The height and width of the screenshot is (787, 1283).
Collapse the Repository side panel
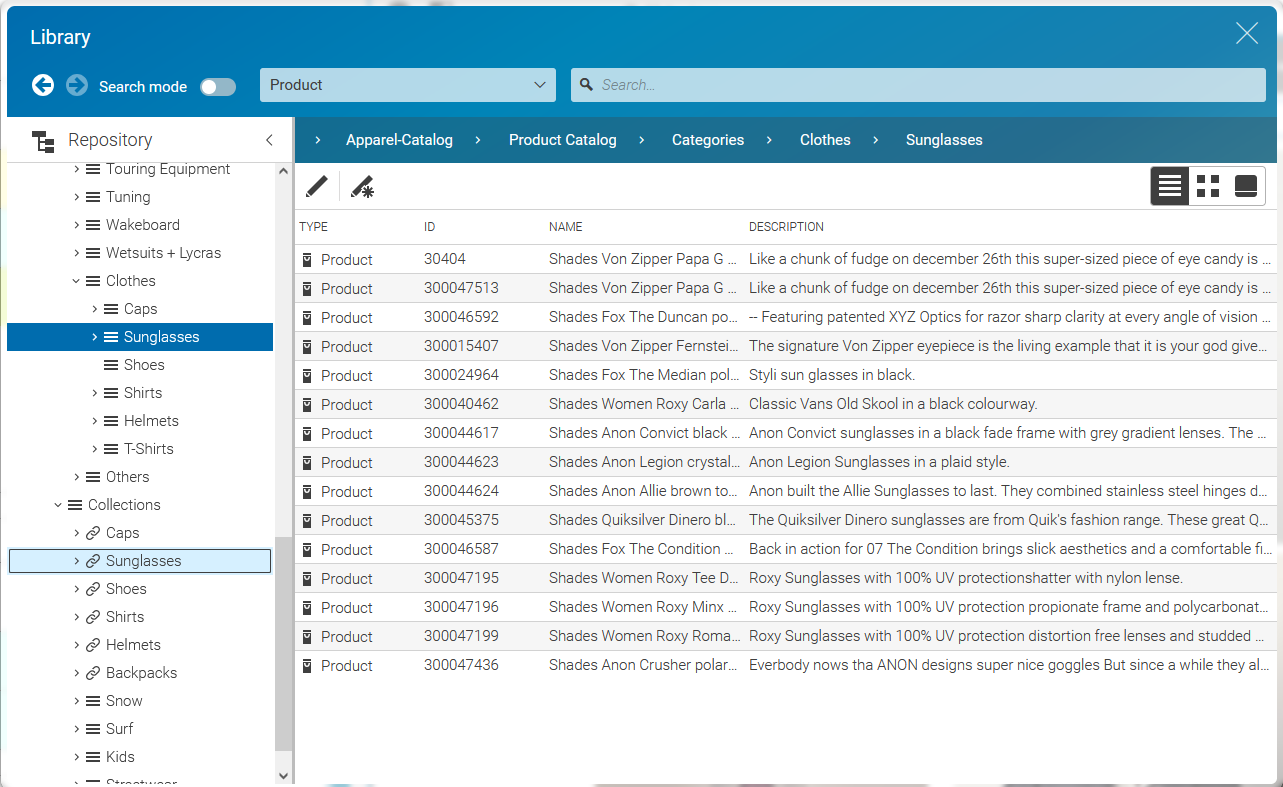click(x=269, y=141)
